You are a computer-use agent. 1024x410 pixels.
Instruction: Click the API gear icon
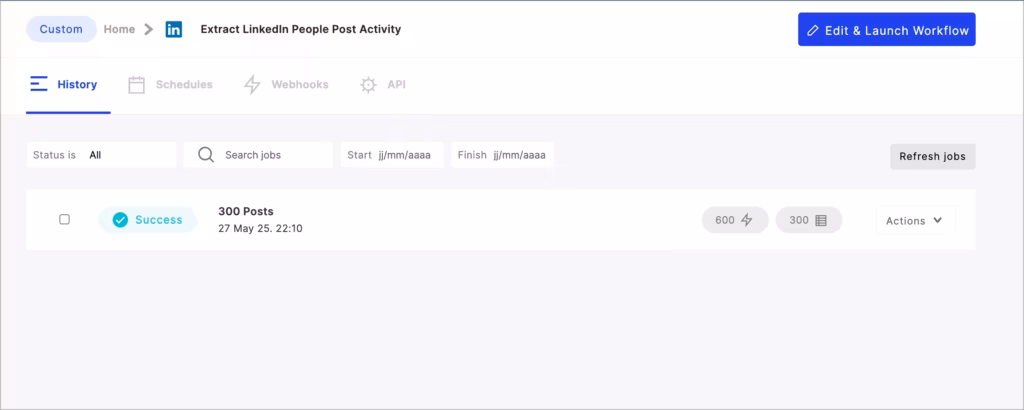coord(368,85)
